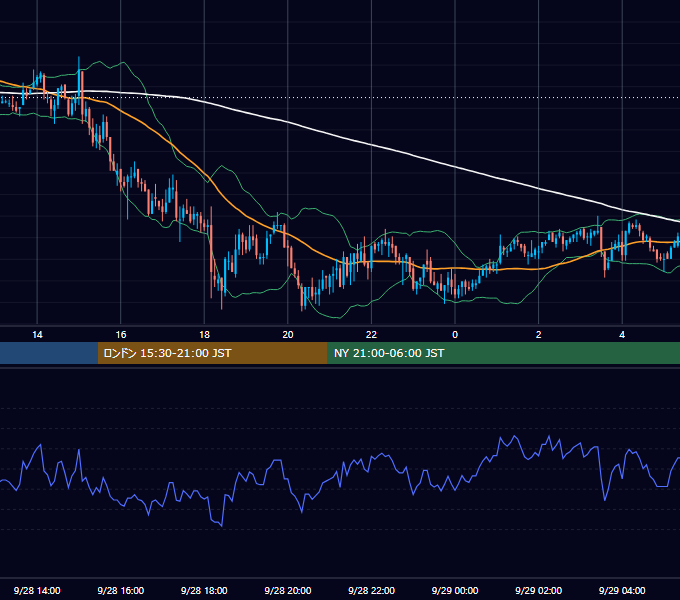Image resolution: width=680 pixels, height=600 pixels.
Task: Click the 9/28 18:00 date label
Action: click(204, 590)
